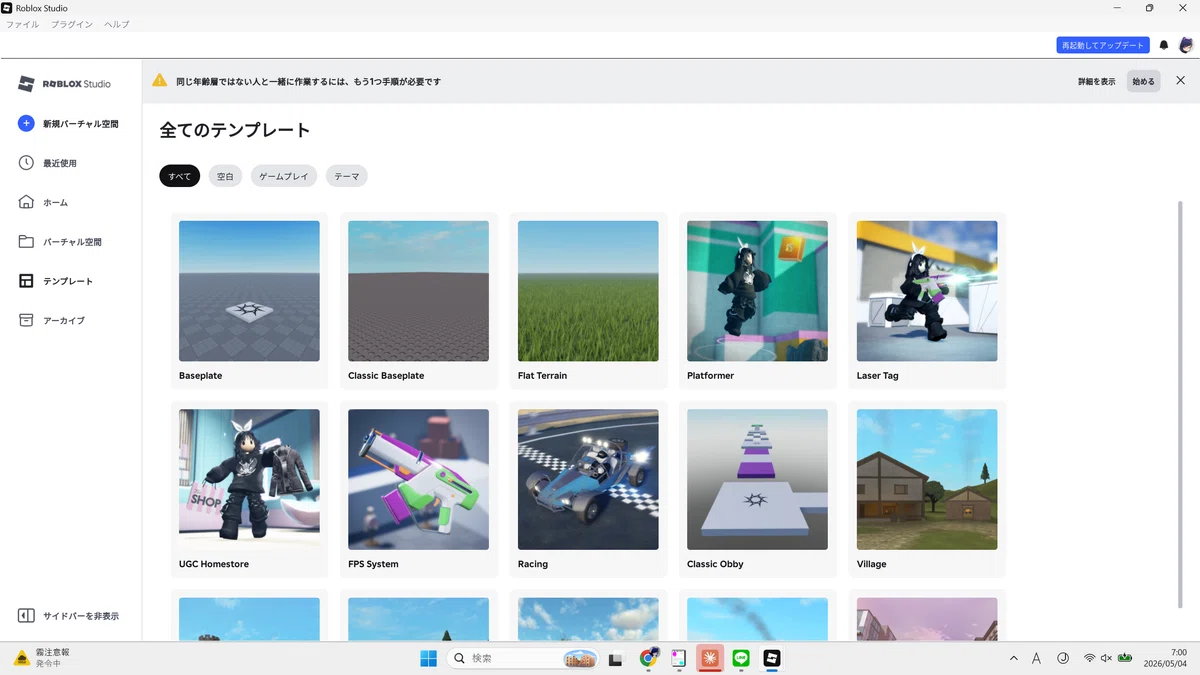Open the Platformer template
Image resolution: width=1200 pixels, height=675 pixels.
coord(757,300)
